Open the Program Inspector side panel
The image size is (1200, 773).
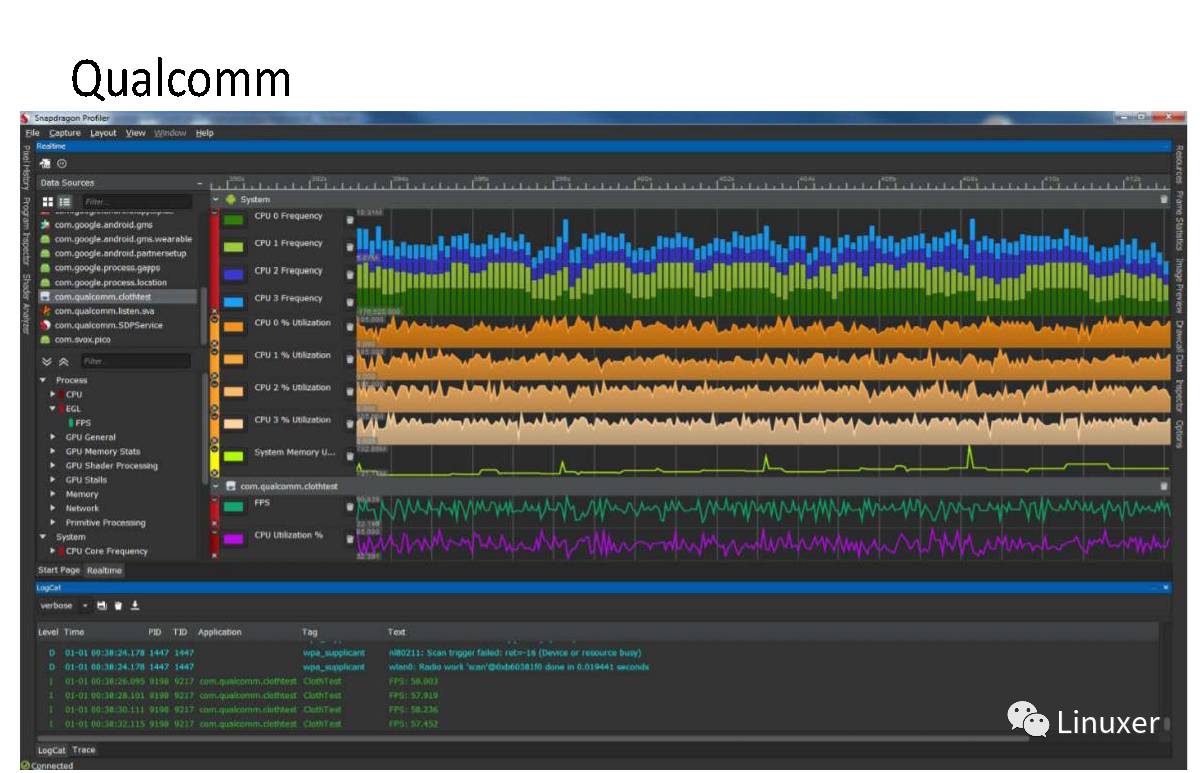click(x=27, y=231)
